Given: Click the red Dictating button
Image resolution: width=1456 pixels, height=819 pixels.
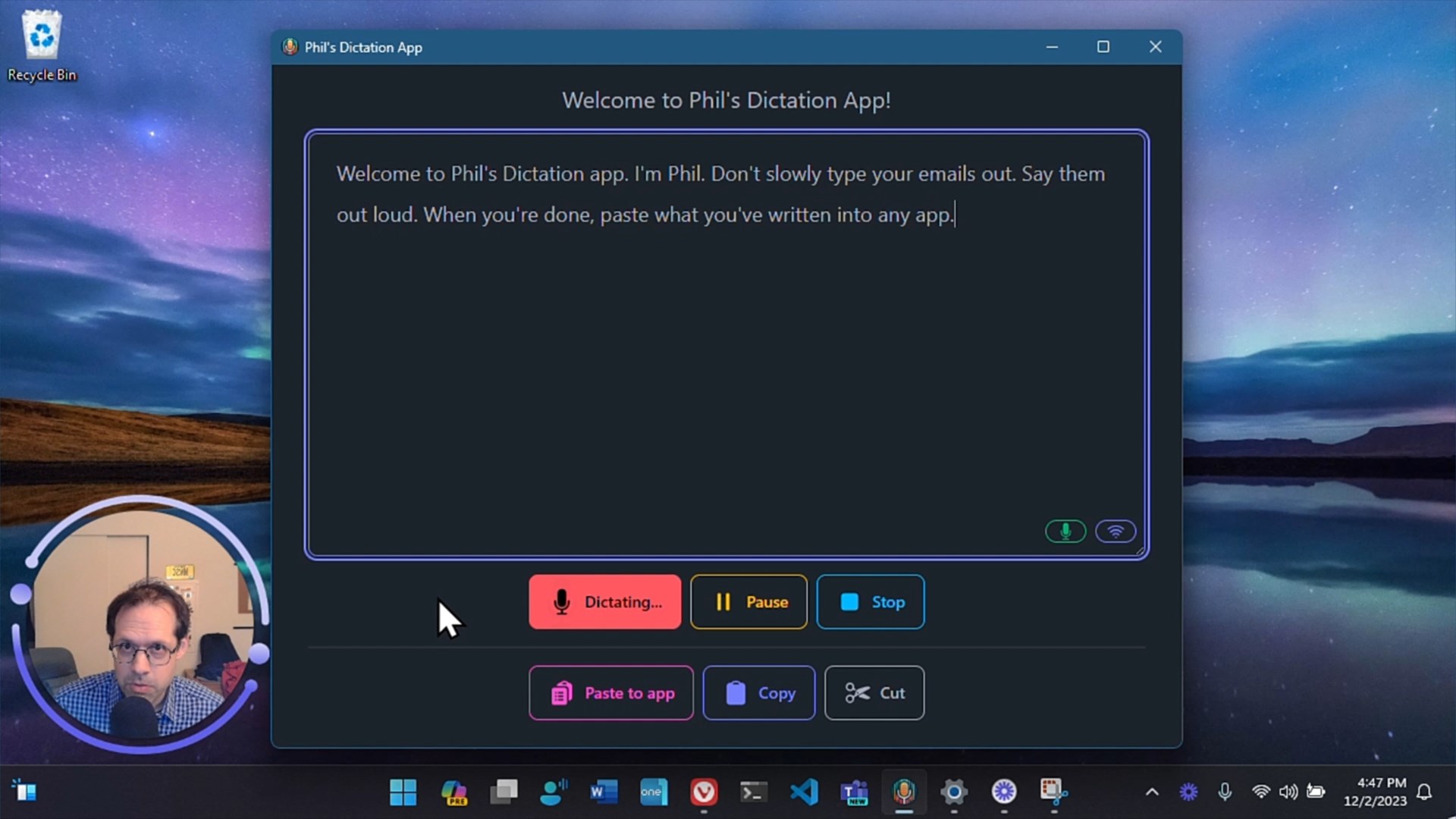Looking at the screenshot, I should pos(605,602).
